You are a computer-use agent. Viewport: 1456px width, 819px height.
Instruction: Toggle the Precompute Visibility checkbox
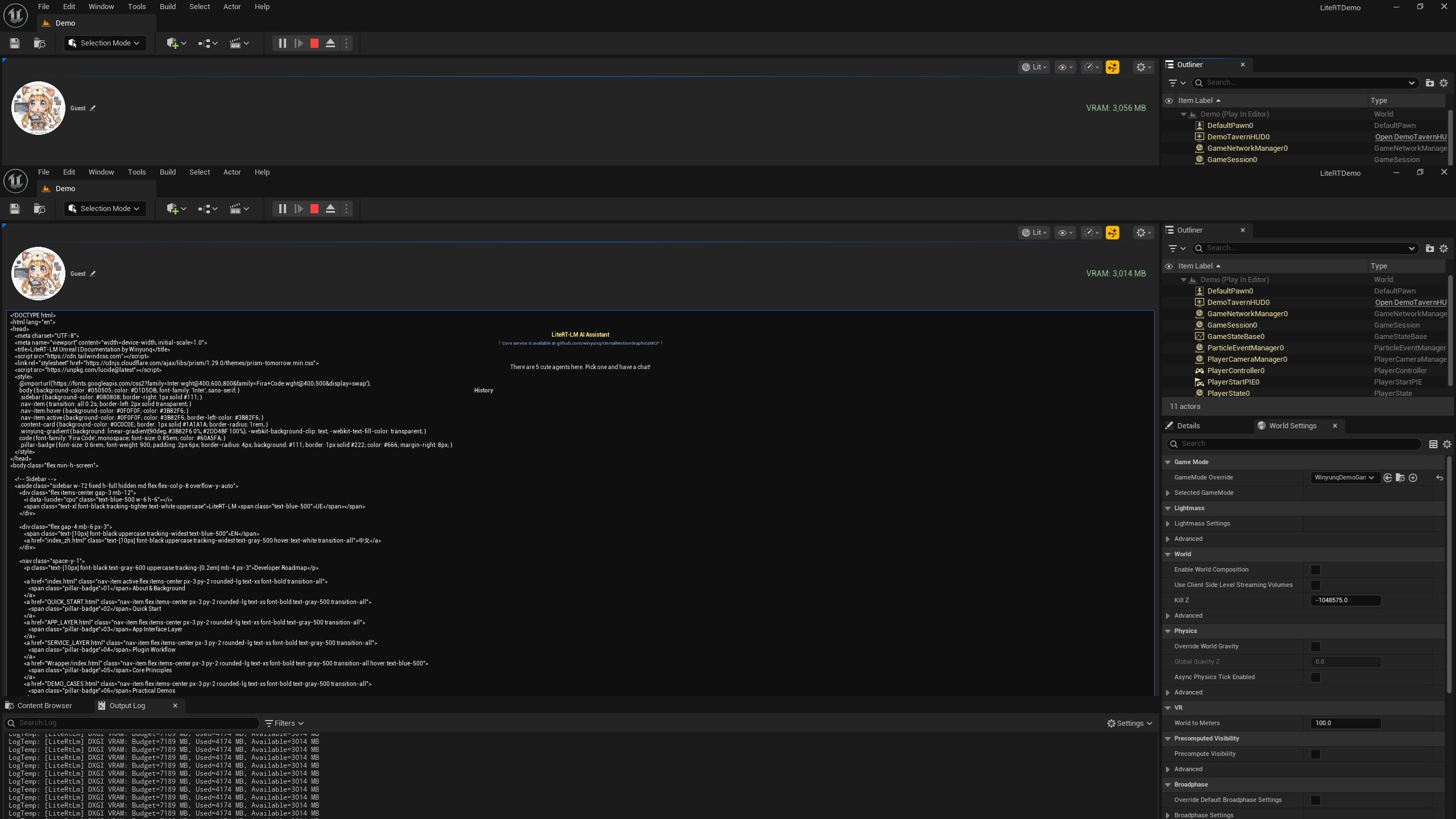(1316, 754)
